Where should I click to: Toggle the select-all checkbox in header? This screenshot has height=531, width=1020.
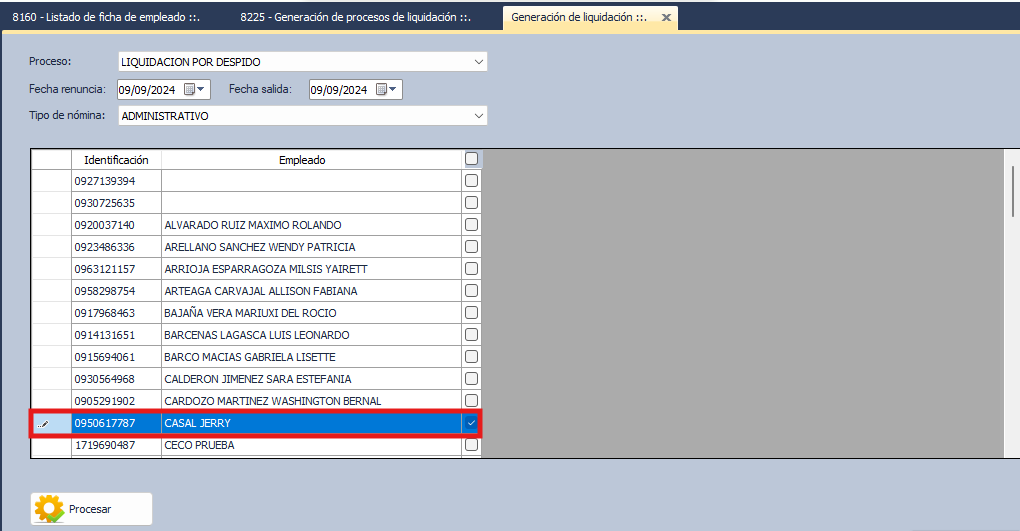point(472,159)
